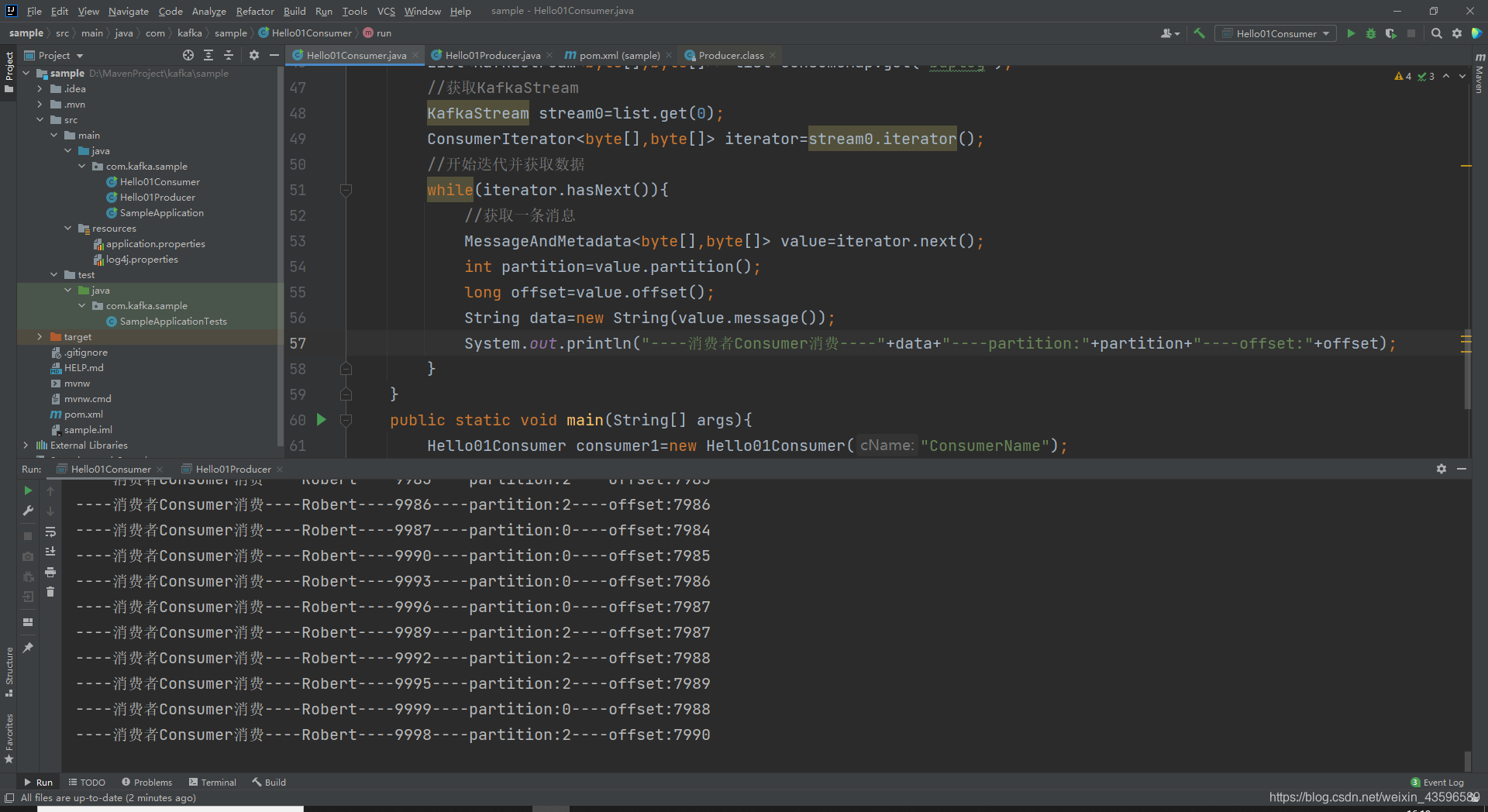Click pin tab icon in Run panel
Screen dimensions: 1488x812
[x=28, y=647]
